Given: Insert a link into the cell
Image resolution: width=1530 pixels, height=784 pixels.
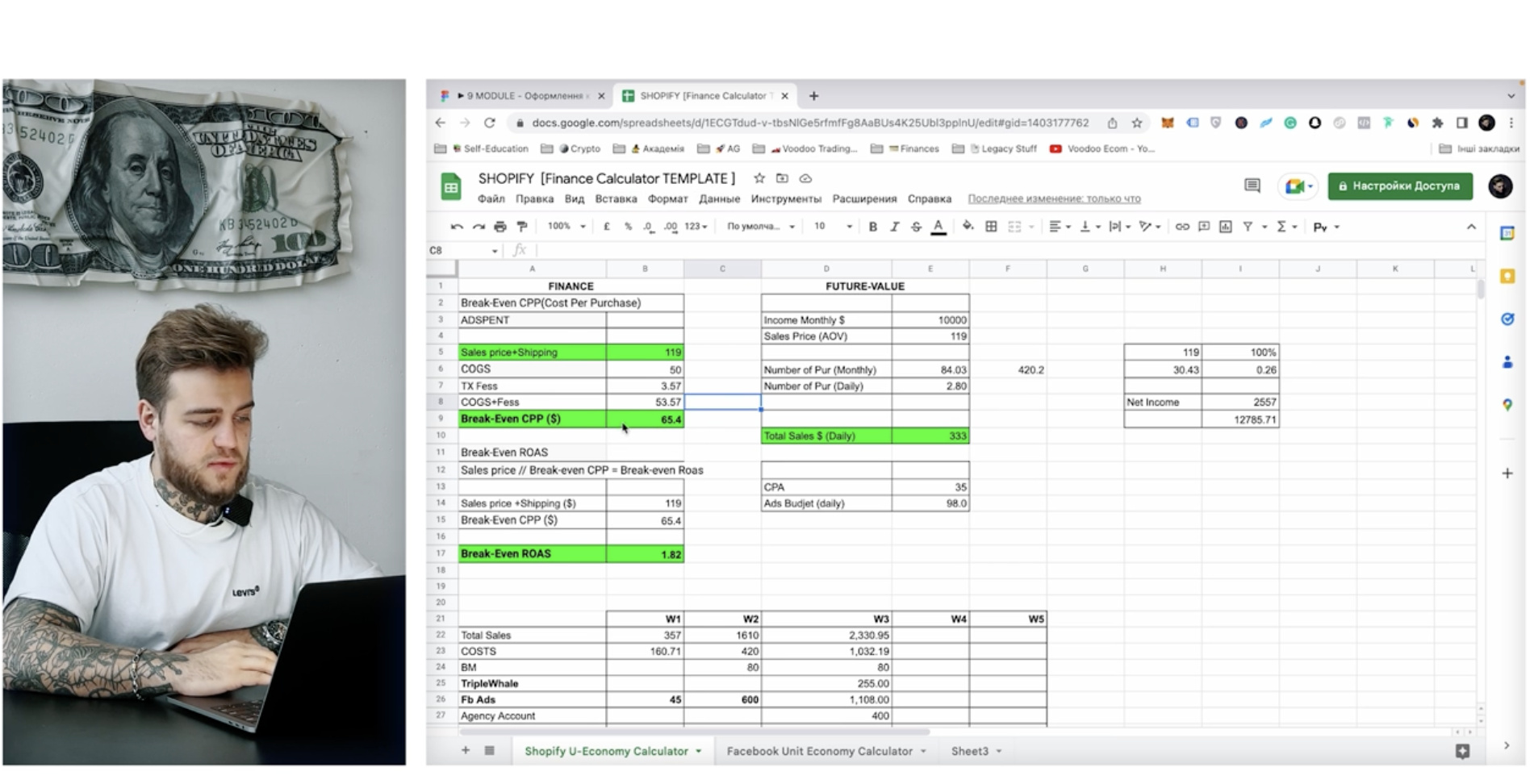Looking at the screenshot, I should click(x=1182, y=227).
